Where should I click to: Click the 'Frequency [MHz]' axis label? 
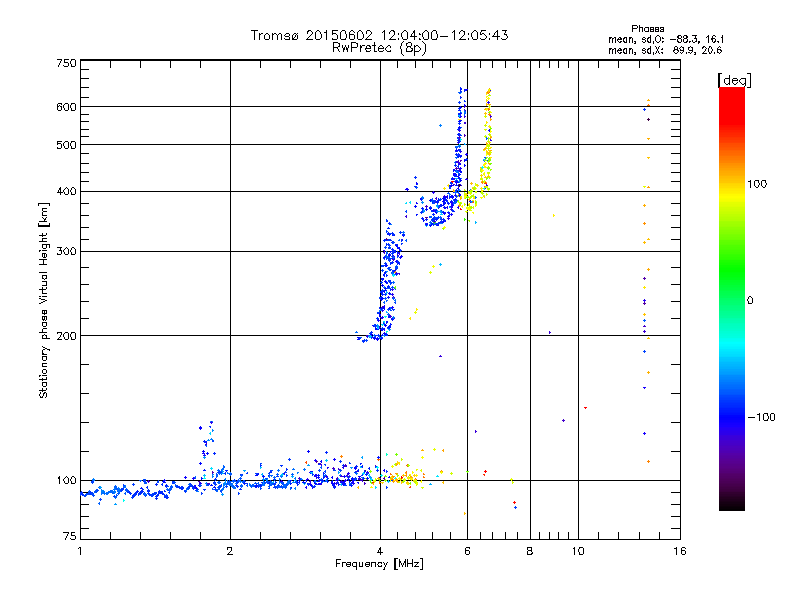pos(380,564)
